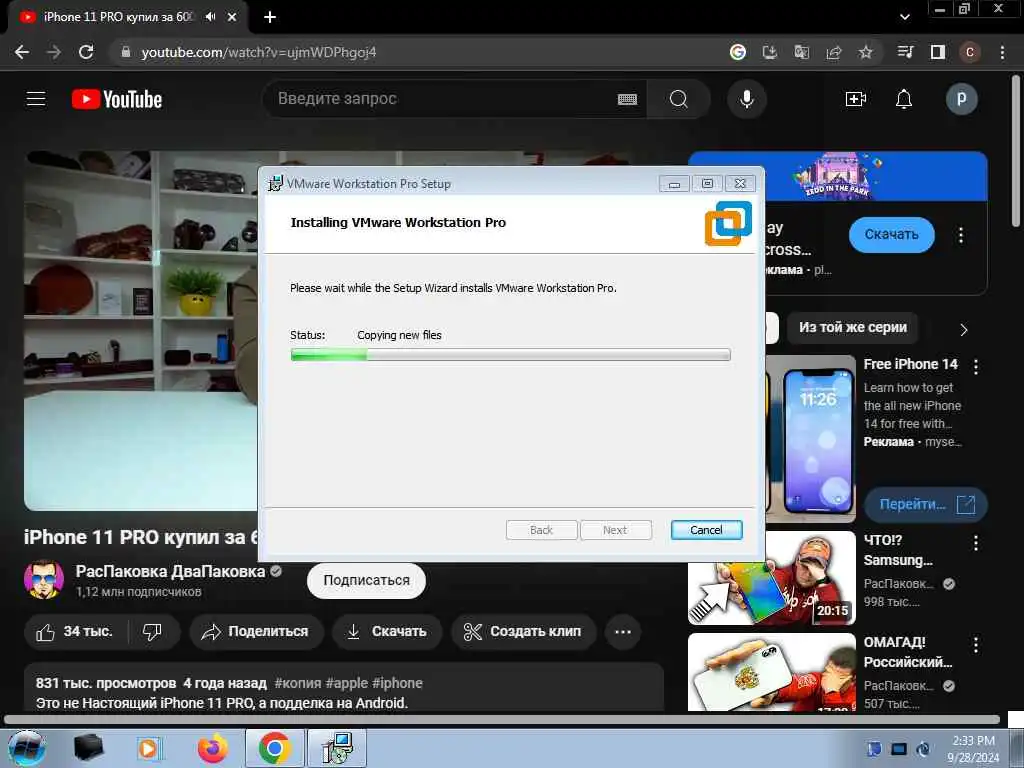The width and height of the screenshot is (1024, 768).
Task: Open a new Chrome tab
Action: tap(270, 17)
